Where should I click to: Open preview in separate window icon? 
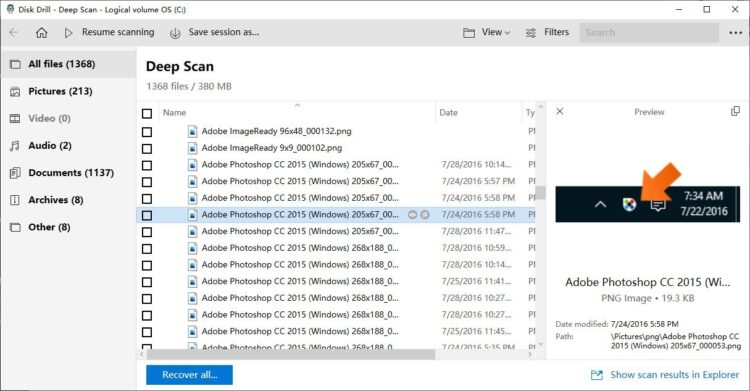coord(735,111)
